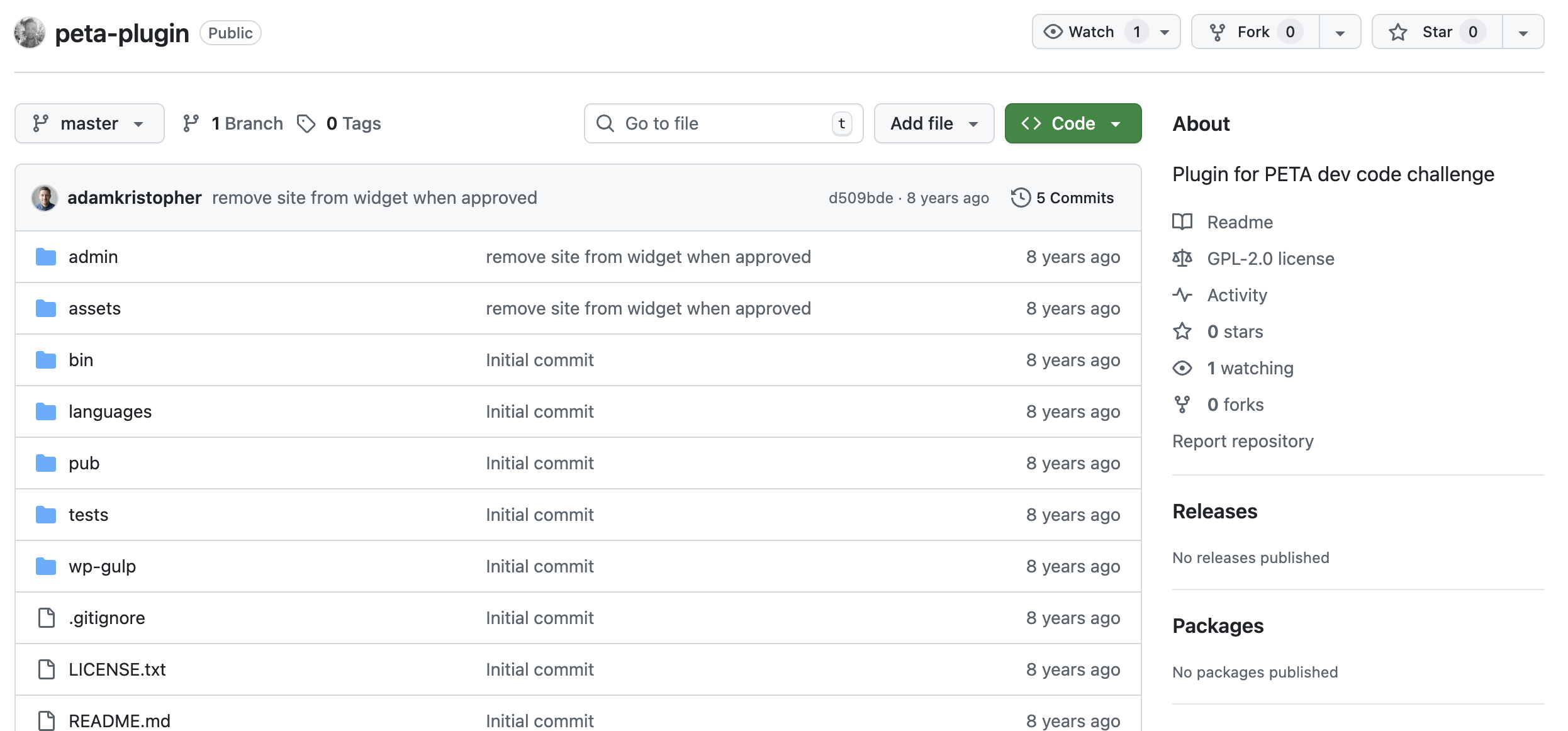Open the green Code menu
The image size is (1568, 731).
tap(1073, 123)
